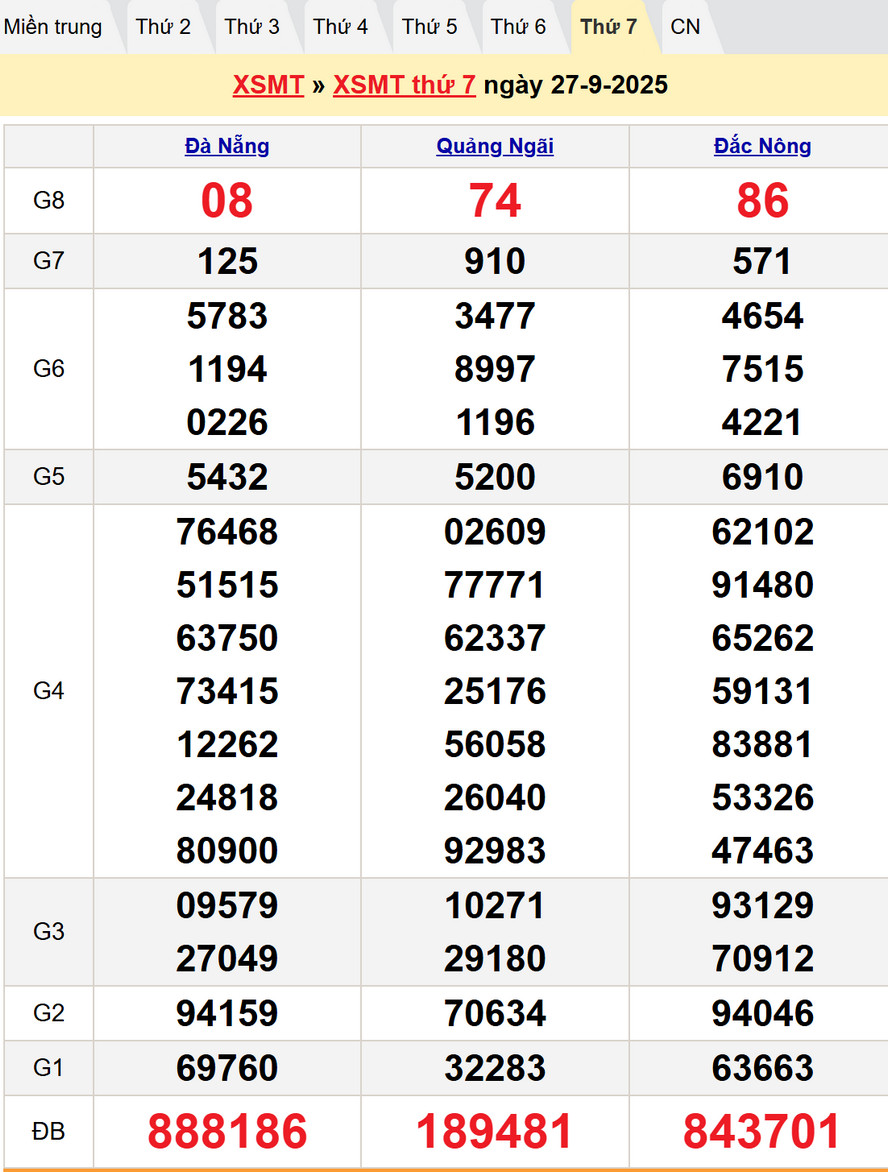Open the XSMT thứ 7 link

point(404,85)
